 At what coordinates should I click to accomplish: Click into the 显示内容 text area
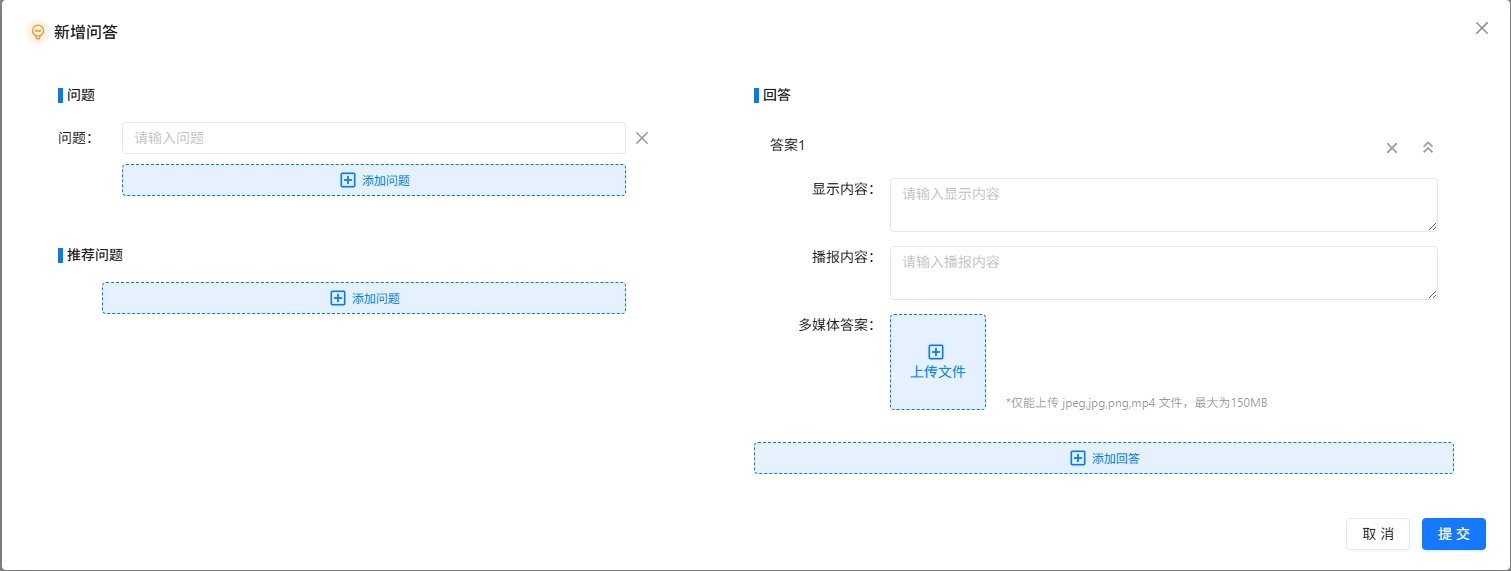[1163, 205]
